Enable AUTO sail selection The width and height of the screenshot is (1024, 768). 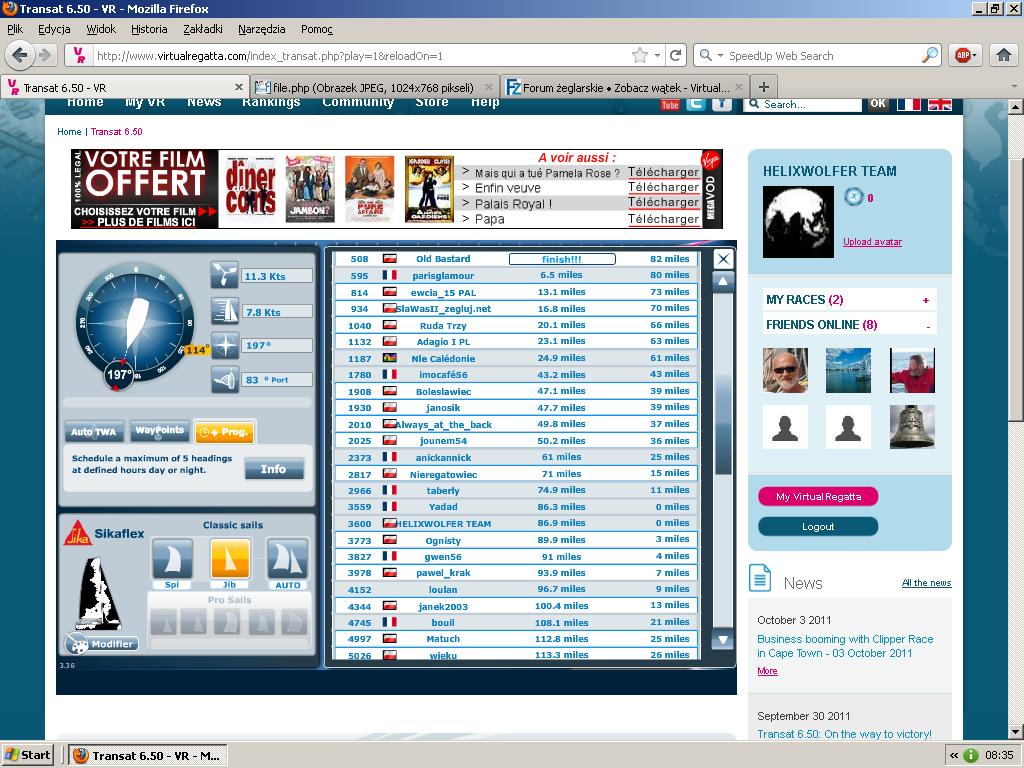tap(287, 560)
